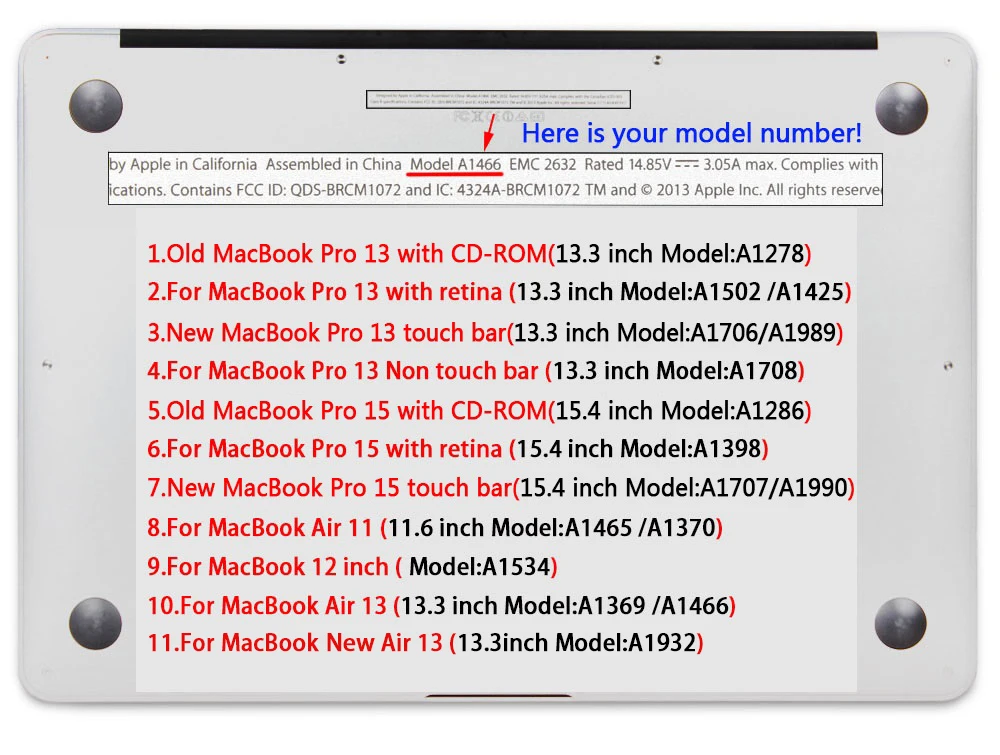Click the small regulatory label under the hinge
This screenshot has height=755, width=1000.
[x=498, y=99]
